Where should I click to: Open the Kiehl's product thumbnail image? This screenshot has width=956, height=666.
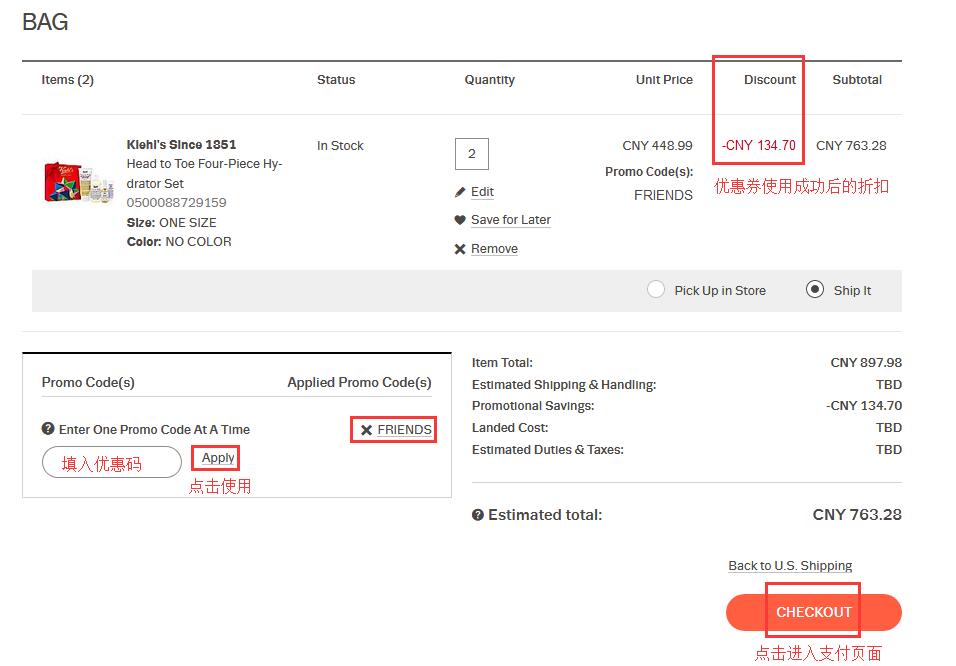click(x=76, y=180)
